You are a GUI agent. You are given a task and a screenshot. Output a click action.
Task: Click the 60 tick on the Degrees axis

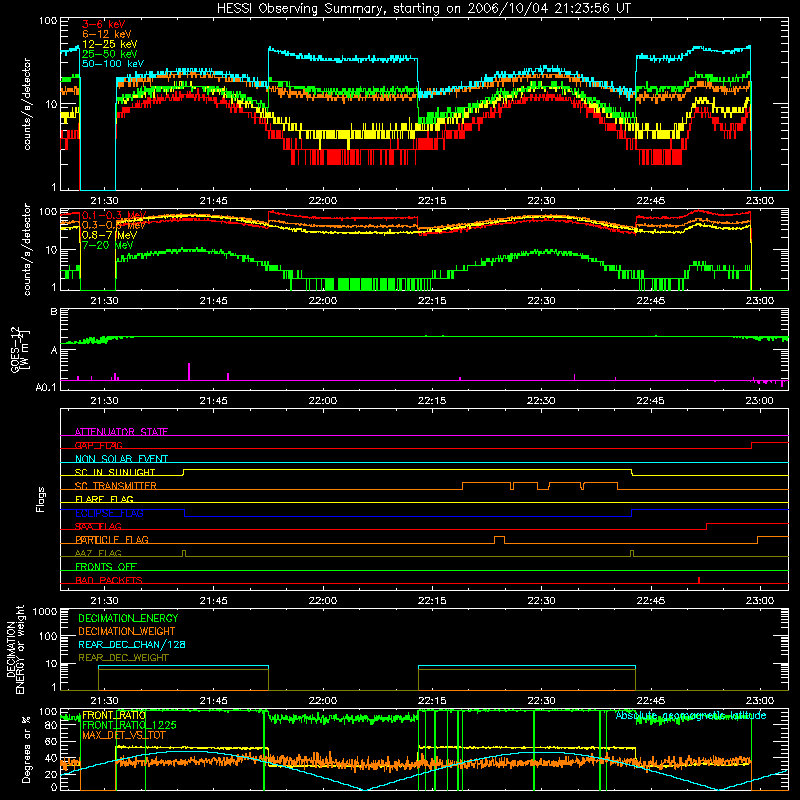(51, 741)
